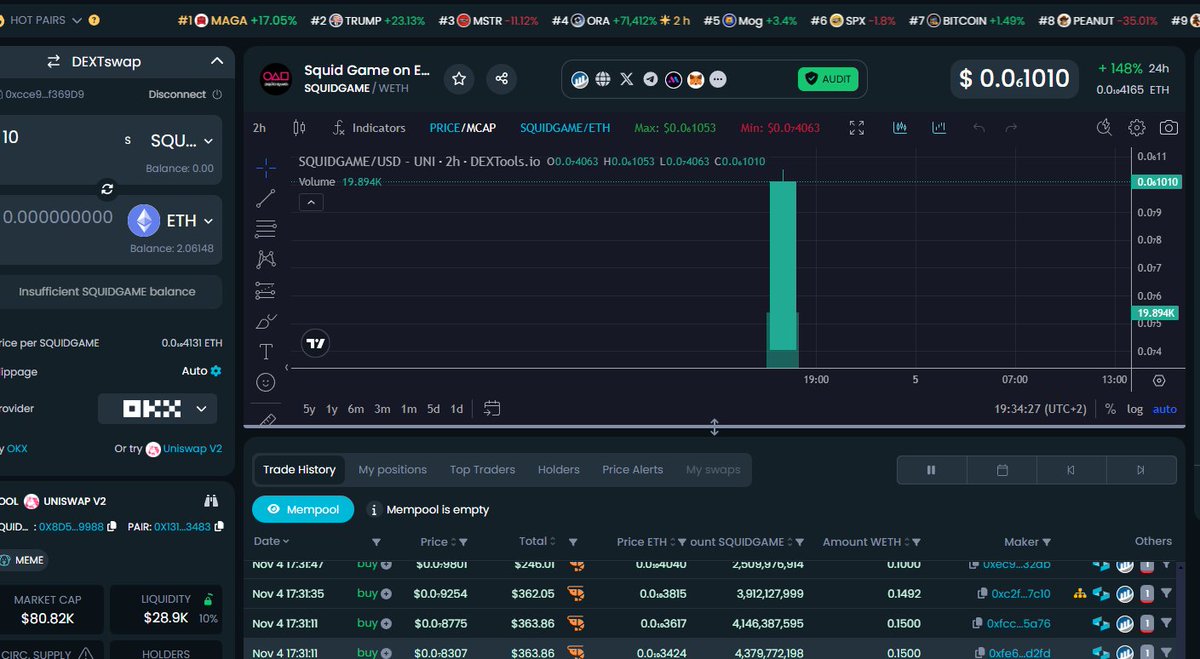Select the text annotation tool
Image resolution: width=1200 pixels, height=659 pixels.
point(266,351)
